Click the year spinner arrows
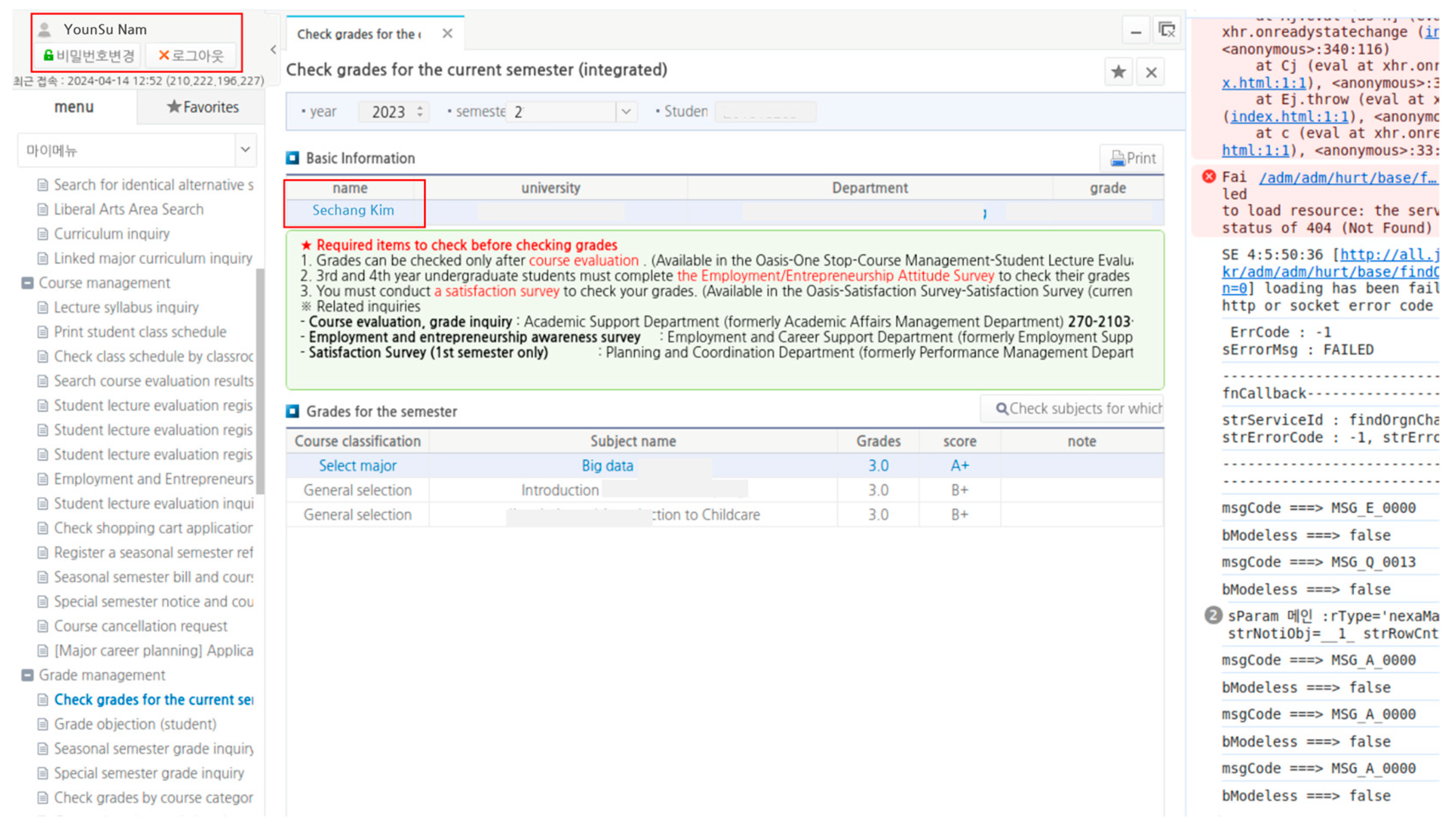Image resolution: width=1456 pixels, height=827 pixels. [x=420, y=112]
